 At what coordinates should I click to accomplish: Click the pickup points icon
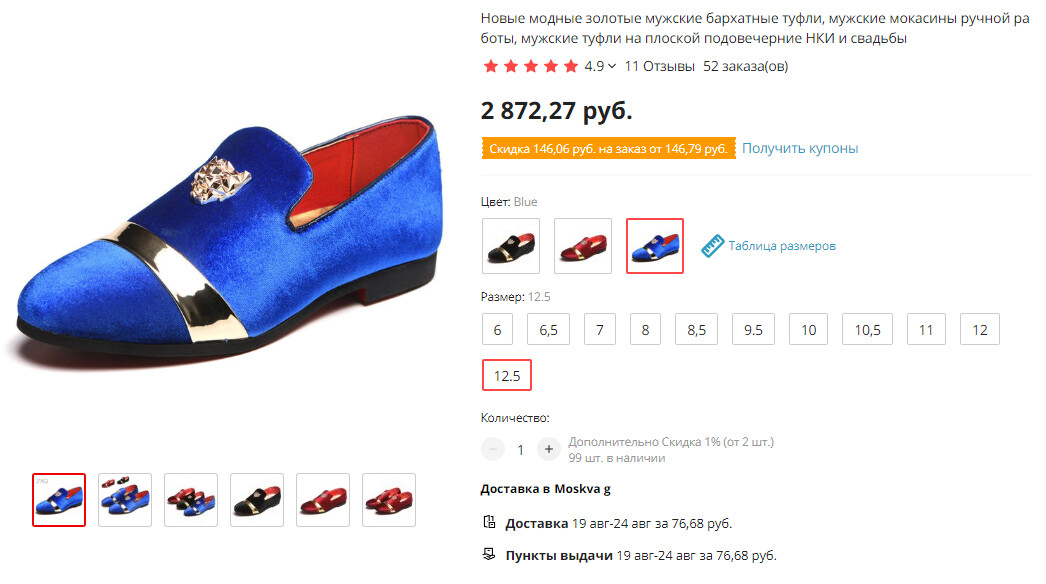[x=489, y=554]
